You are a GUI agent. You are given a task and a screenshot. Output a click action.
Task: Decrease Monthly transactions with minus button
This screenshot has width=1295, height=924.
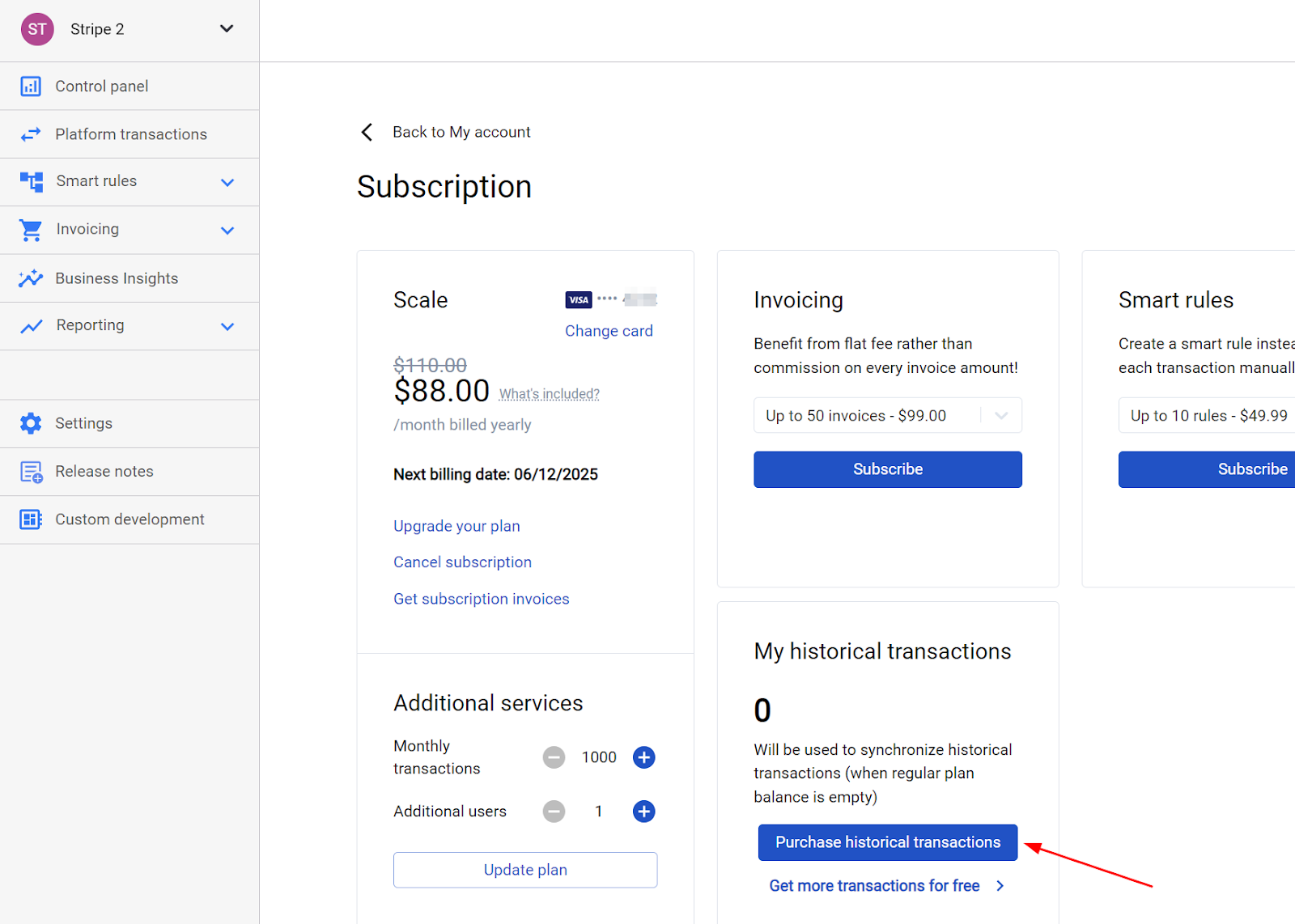click(x=554, y=757)
